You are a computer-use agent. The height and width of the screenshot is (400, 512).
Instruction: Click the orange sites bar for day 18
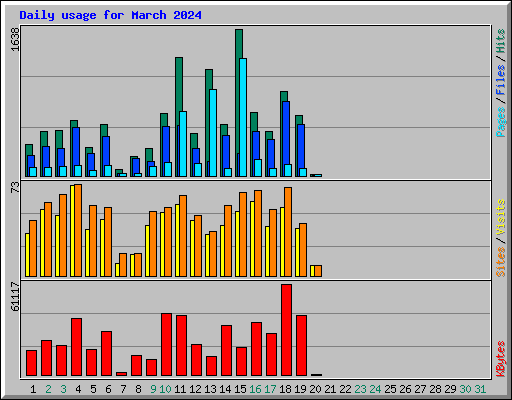[288, 232]
